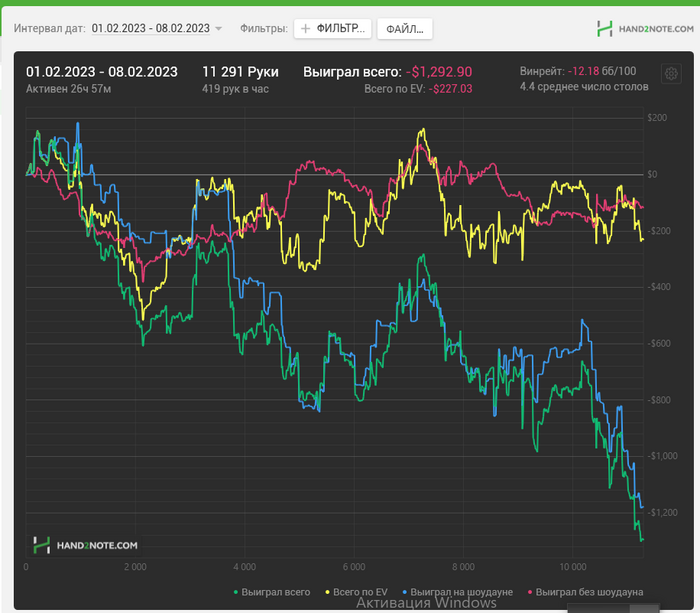Toggle yellow 'Всего по EV' legend series
700x613 pixels.
(356, 592)
